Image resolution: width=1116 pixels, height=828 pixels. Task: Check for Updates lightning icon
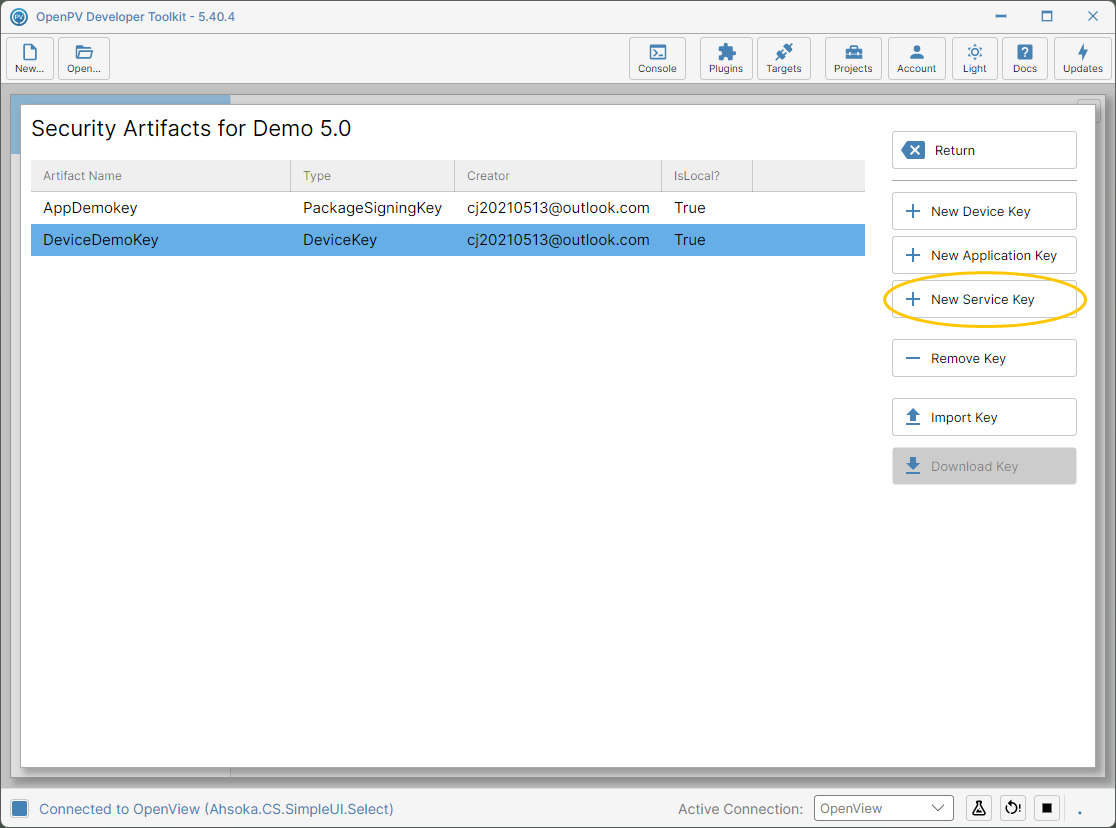[1083, 58]
